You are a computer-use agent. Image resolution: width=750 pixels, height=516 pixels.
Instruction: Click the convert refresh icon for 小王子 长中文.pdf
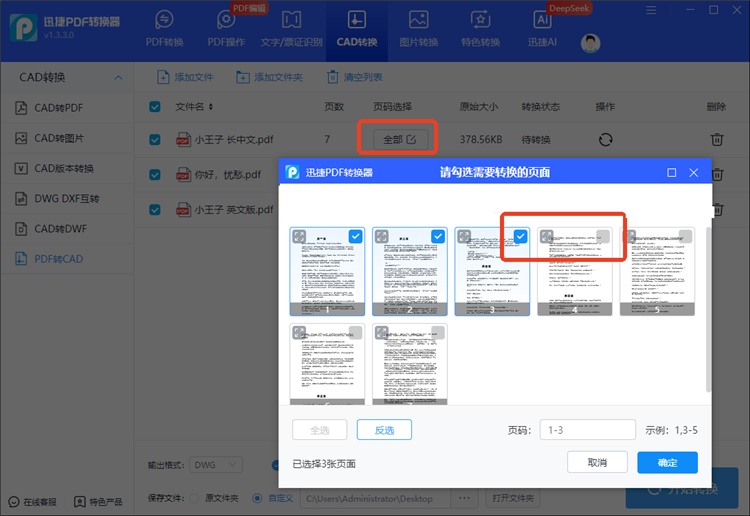pos(606,140)
